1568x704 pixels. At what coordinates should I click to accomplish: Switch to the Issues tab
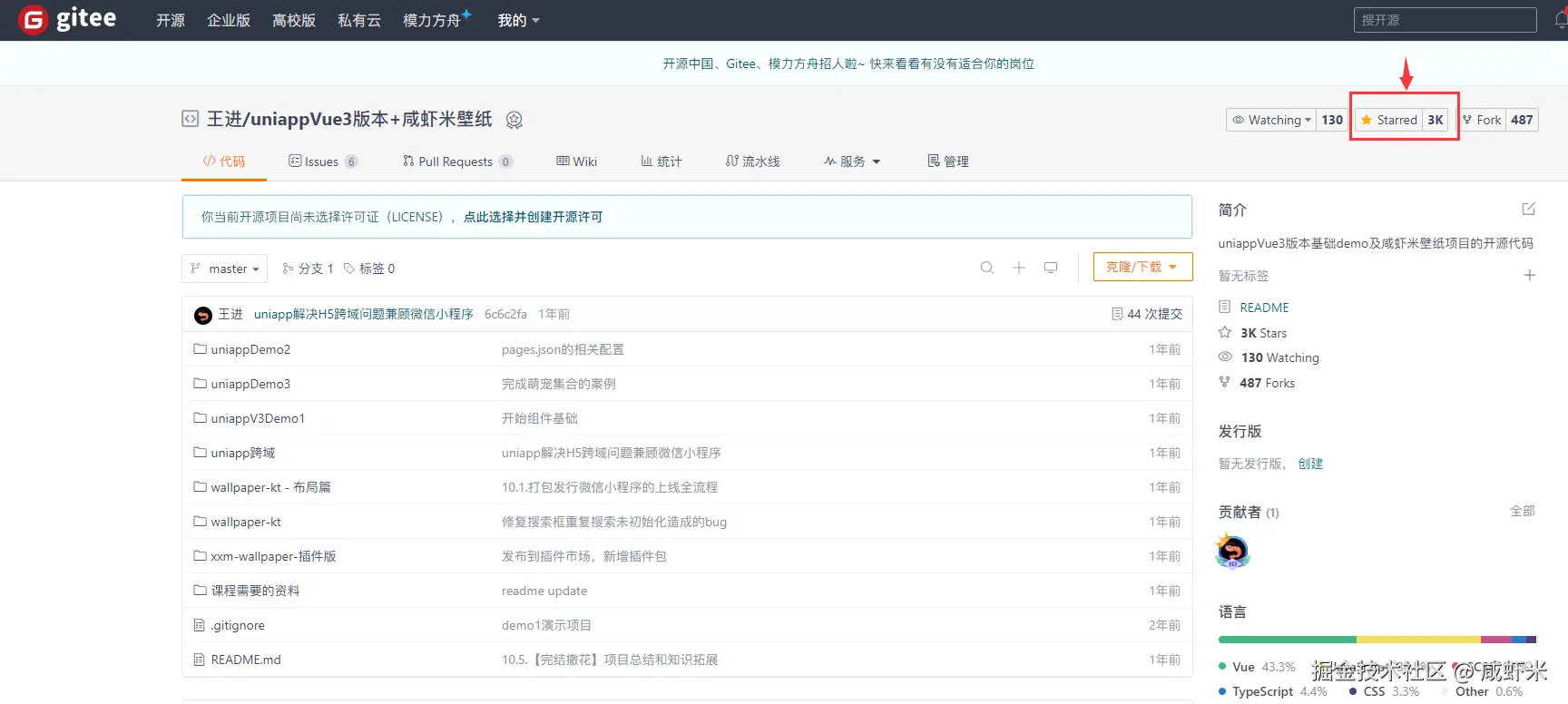coord(323,161)
